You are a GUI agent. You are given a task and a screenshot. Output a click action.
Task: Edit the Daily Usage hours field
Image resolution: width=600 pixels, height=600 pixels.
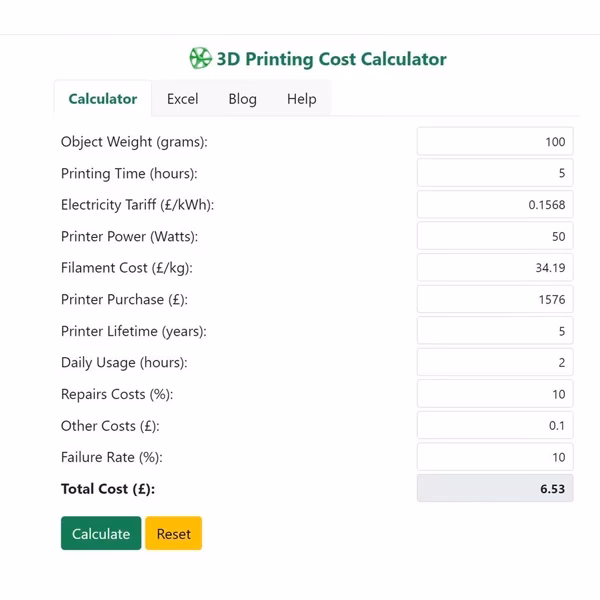494,363
